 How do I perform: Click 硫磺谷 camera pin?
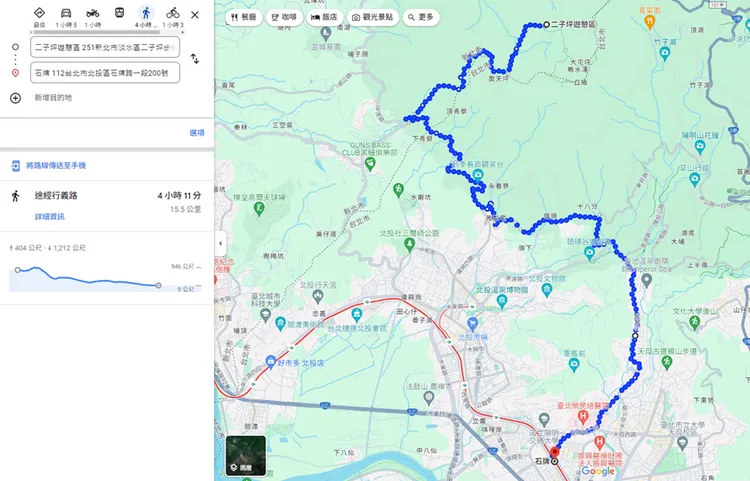589,253
